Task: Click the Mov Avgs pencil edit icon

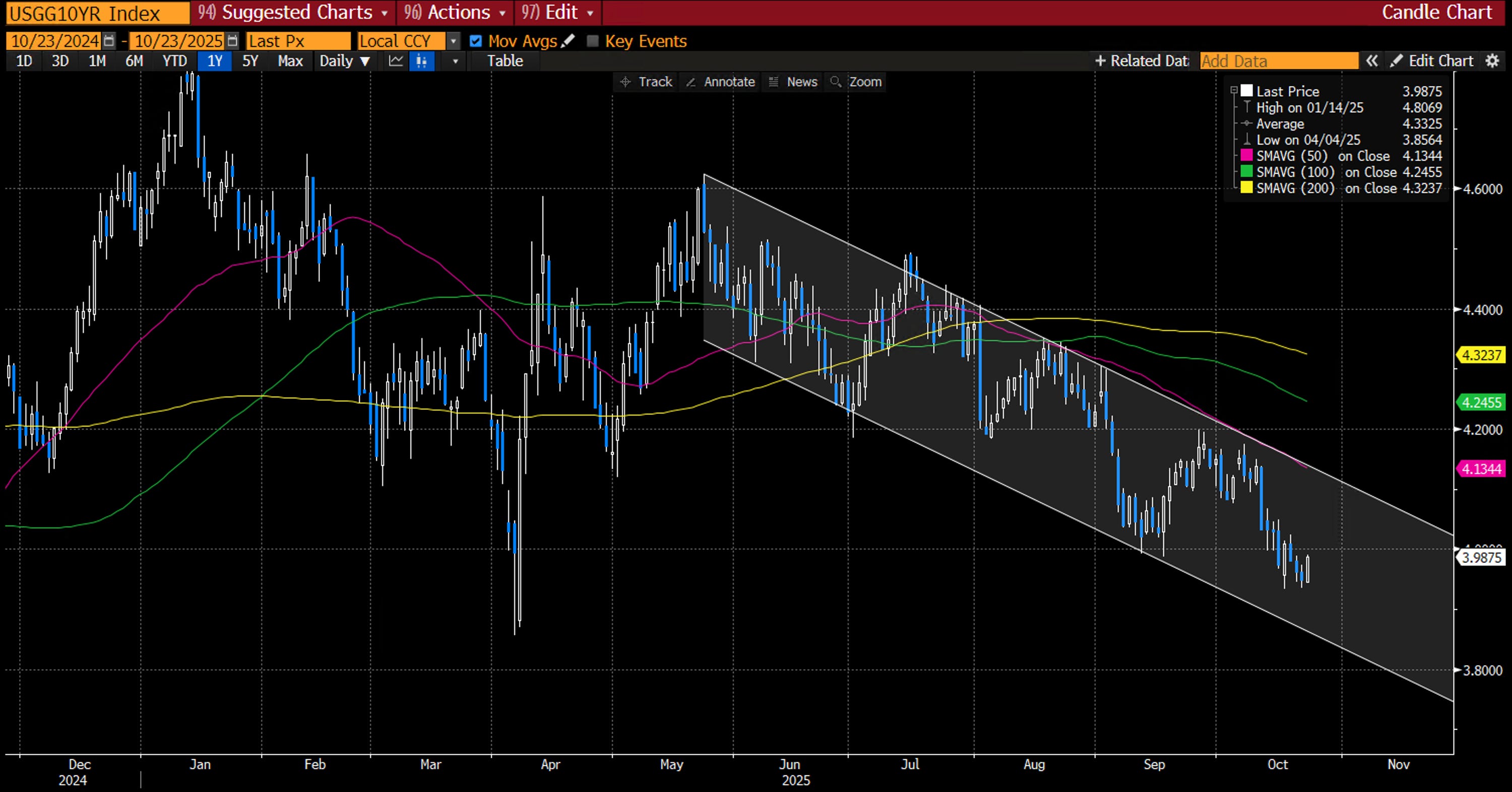Action: click(568, 40)
